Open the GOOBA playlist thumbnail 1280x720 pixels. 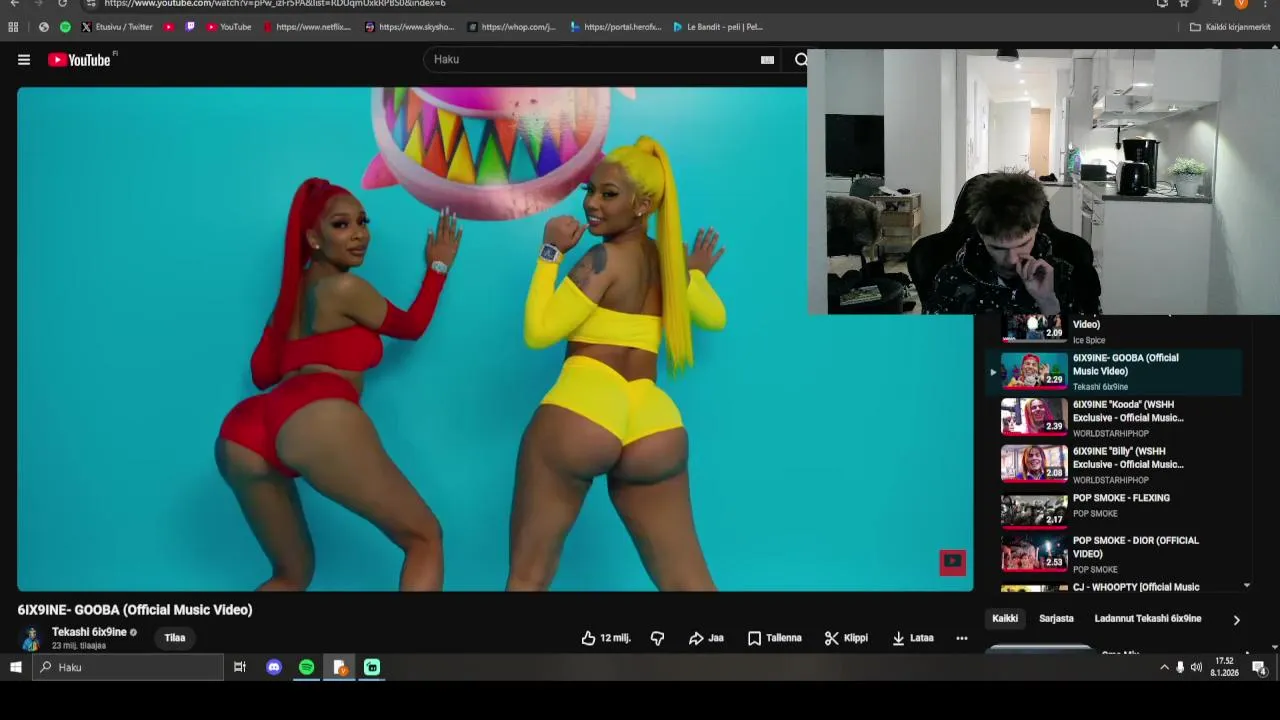(1034, 370)
